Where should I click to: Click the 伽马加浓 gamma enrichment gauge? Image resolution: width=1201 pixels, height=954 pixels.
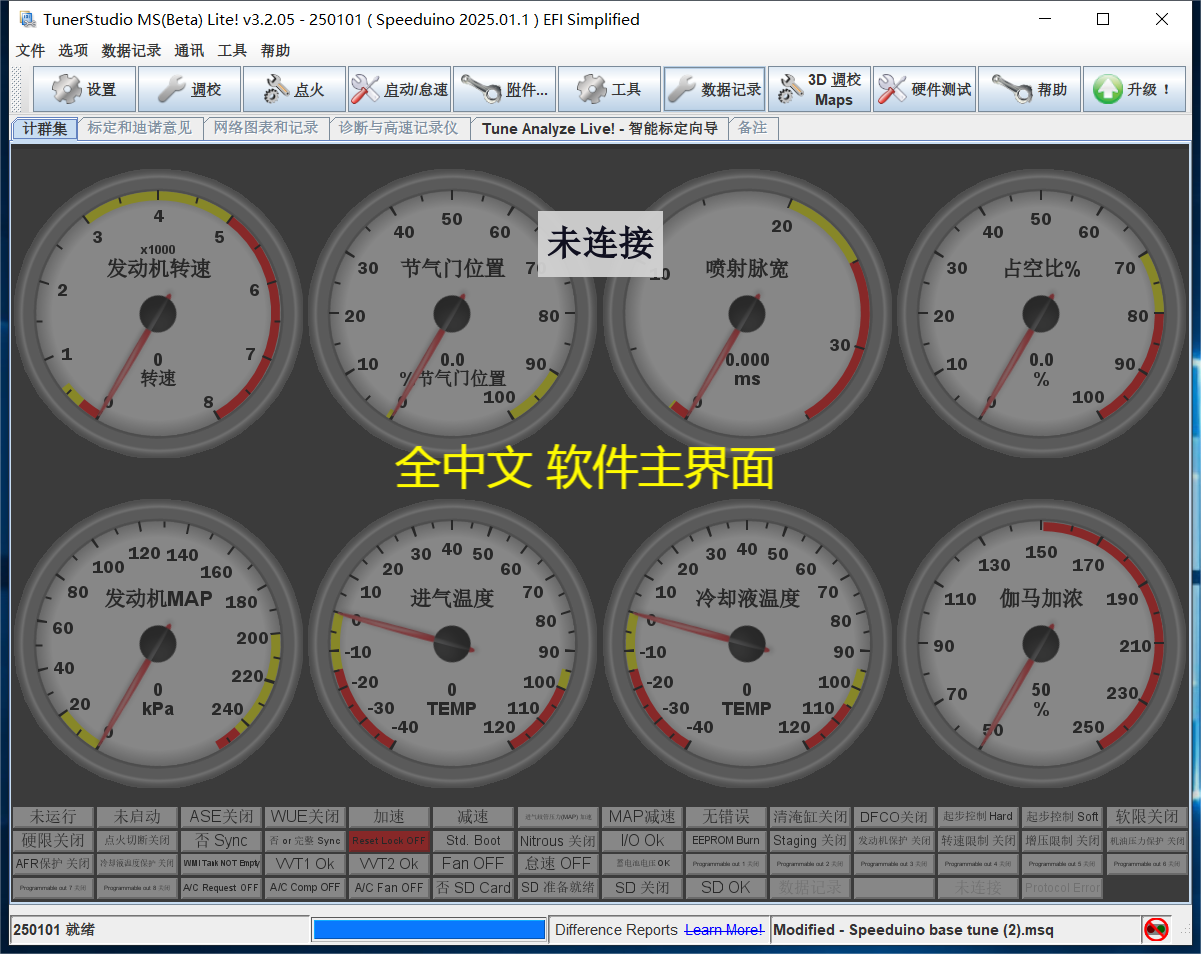tap(1041, 643)
